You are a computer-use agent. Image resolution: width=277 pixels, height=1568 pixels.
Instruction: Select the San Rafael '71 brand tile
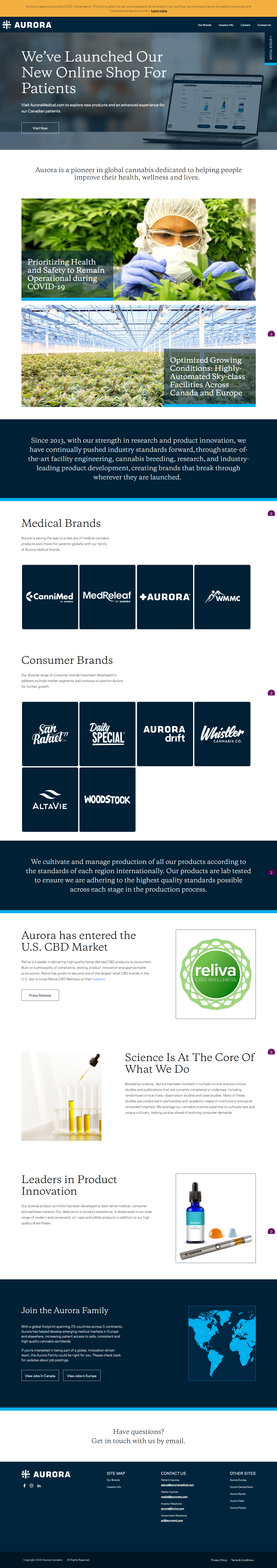coord(50,734)
